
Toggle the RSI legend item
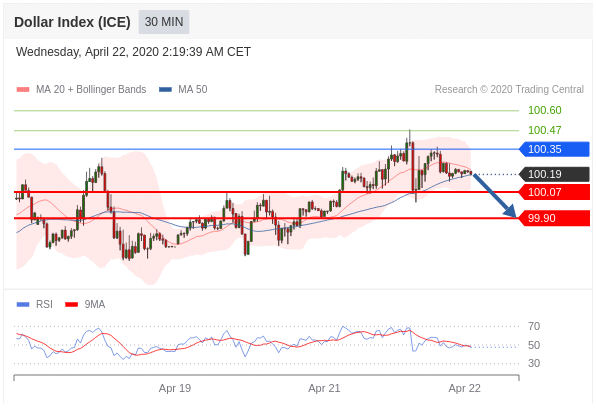click(x=35, y=304)
